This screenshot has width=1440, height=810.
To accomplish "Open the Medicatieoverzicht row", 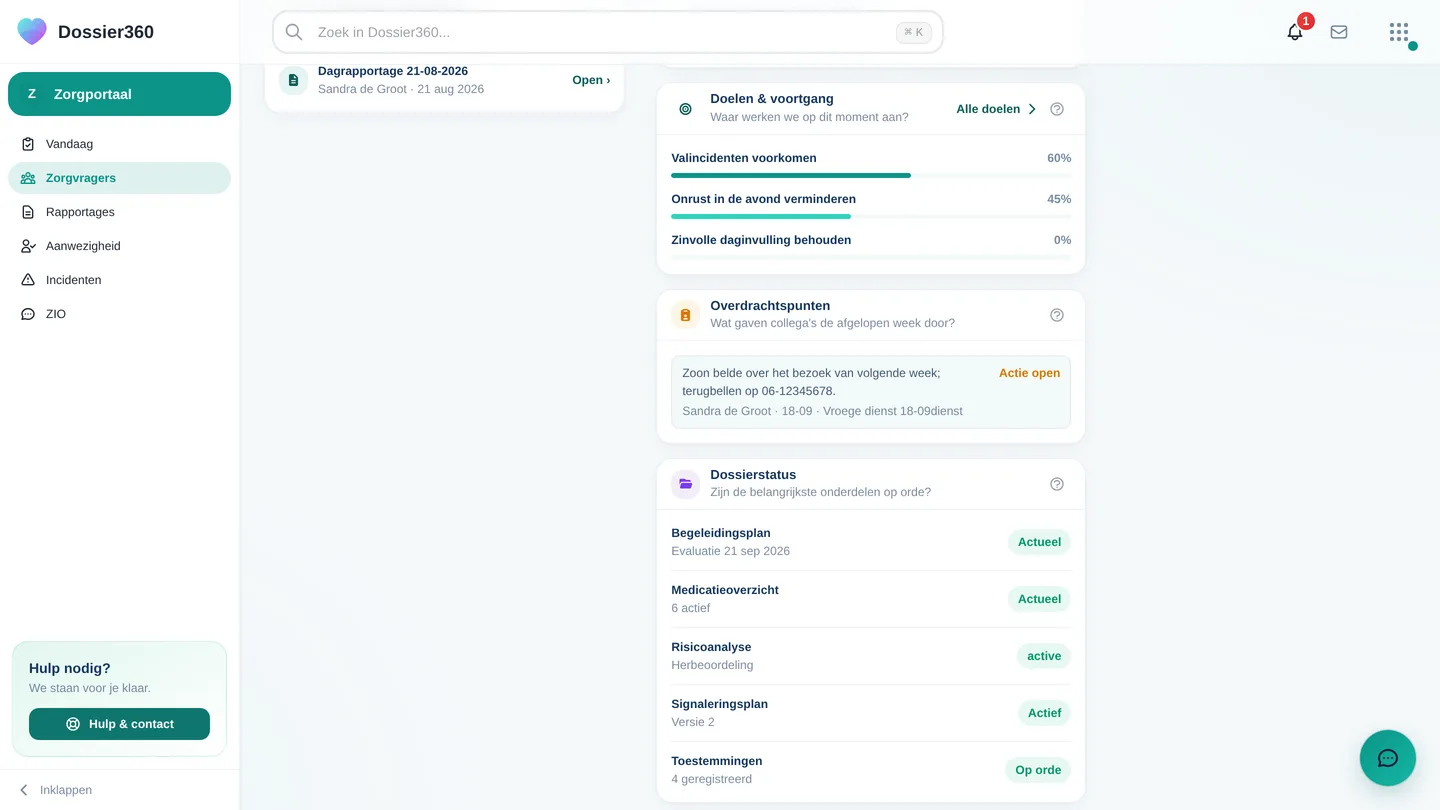I will 871,599.
